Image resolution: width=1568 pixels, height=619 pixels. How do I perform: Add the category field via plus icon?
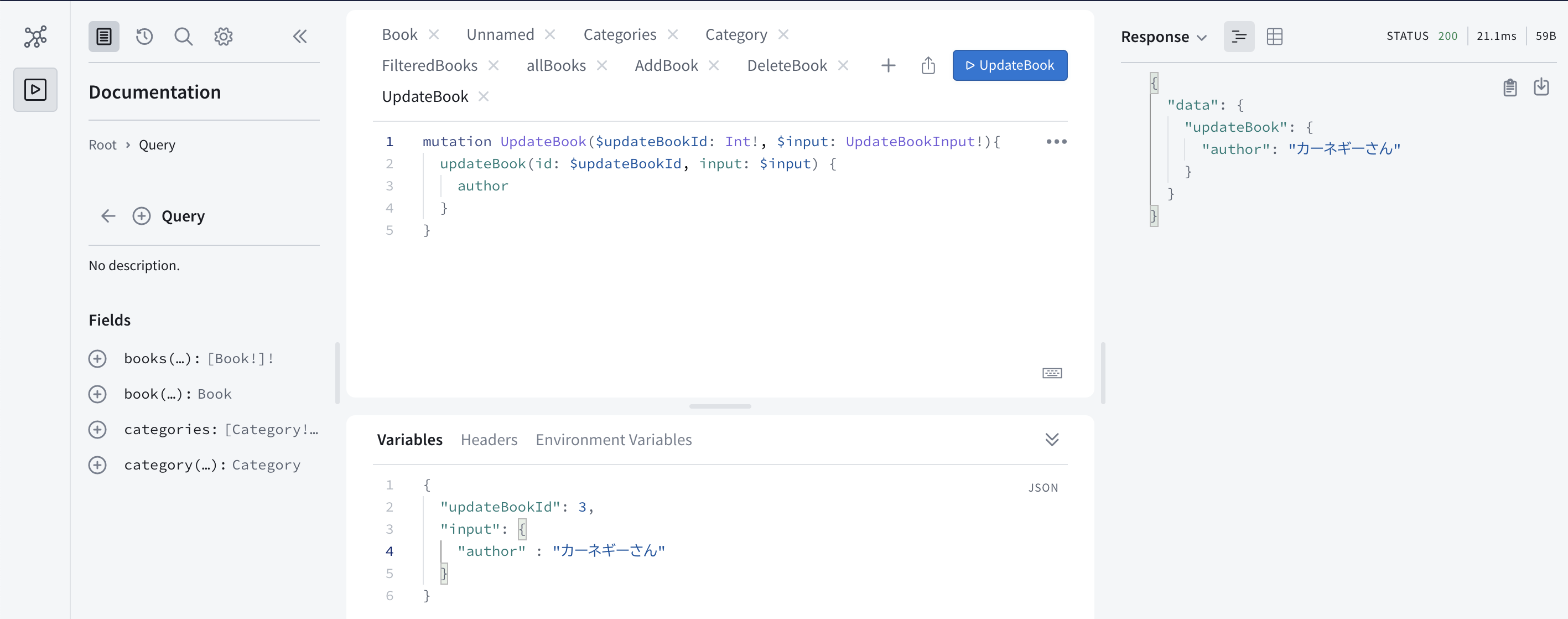click(x=97, y=465)
